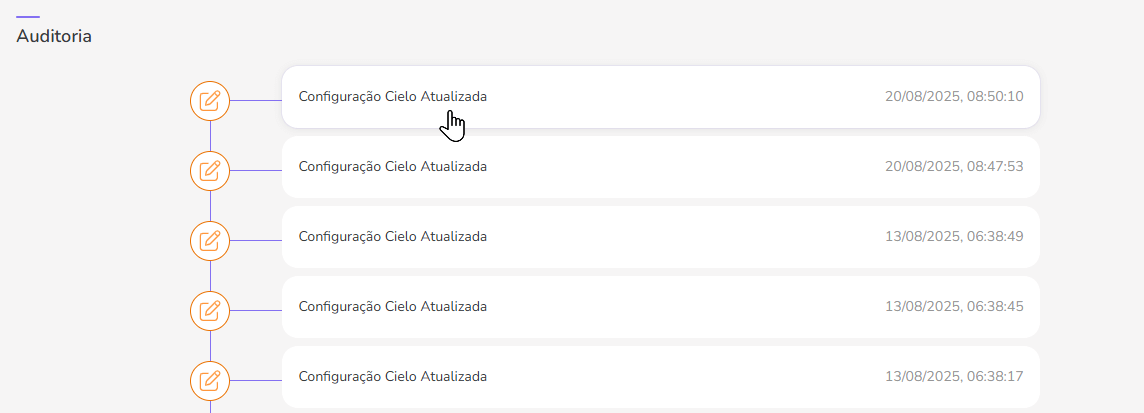Click "Configuração Cielo Atualizada" text at 06:38:17
1144x413 pixels.
pyautogui.click(x=393, y=377)
